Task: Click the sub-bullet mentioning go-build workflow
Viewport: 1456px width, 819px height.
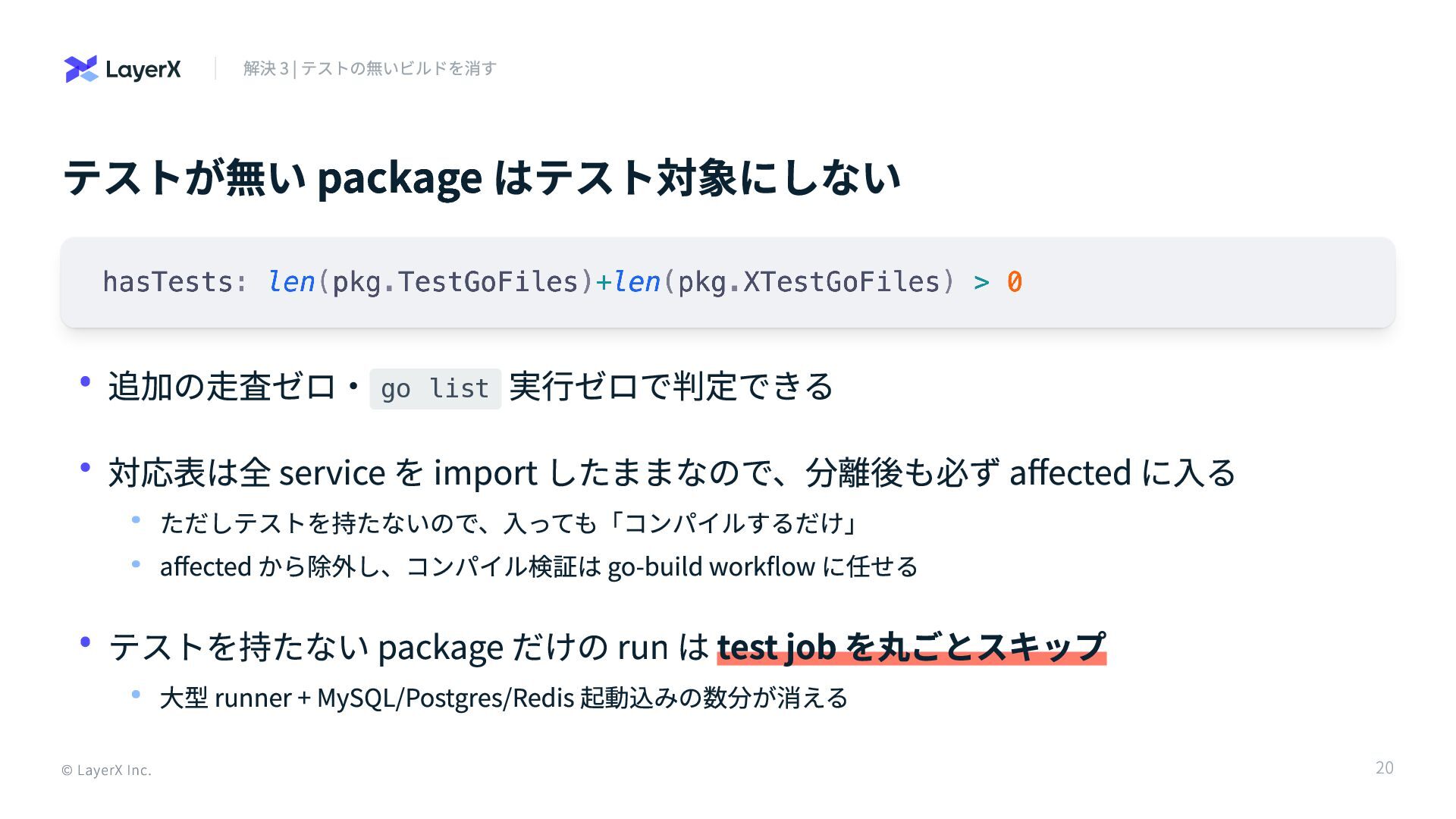Action: tap(538, 566)
